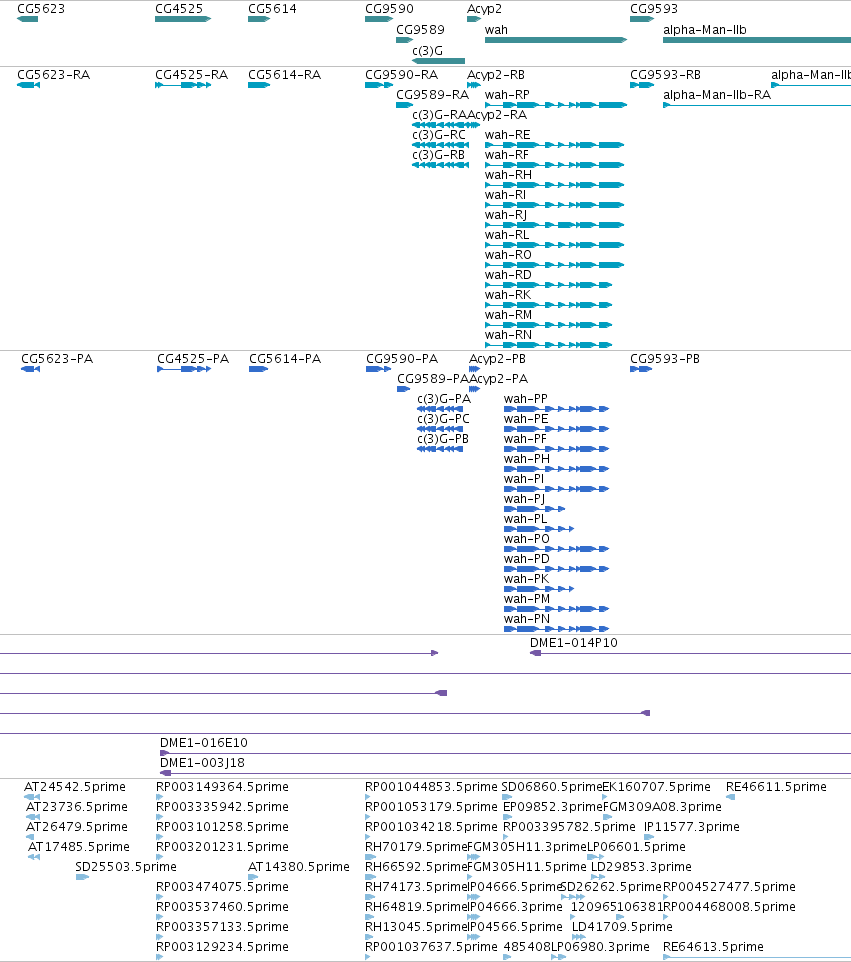Click the alpha-Man-IIb gene label
The height and width of the screenshot is (962, 851).
pyautogui.click(x=704, y=29)
